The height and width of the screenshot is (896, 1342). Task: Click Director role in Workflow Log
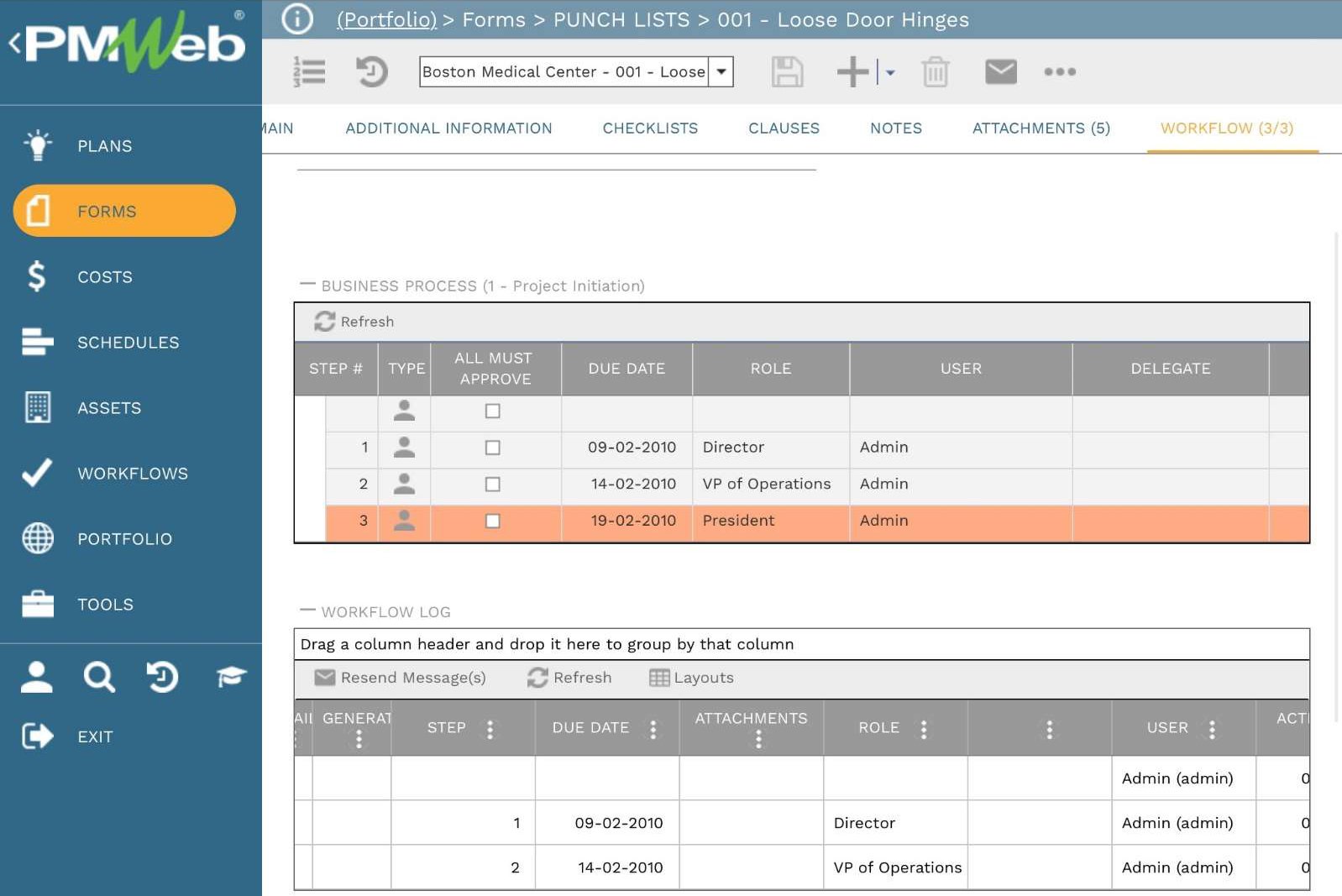click(x=895, y=823)
